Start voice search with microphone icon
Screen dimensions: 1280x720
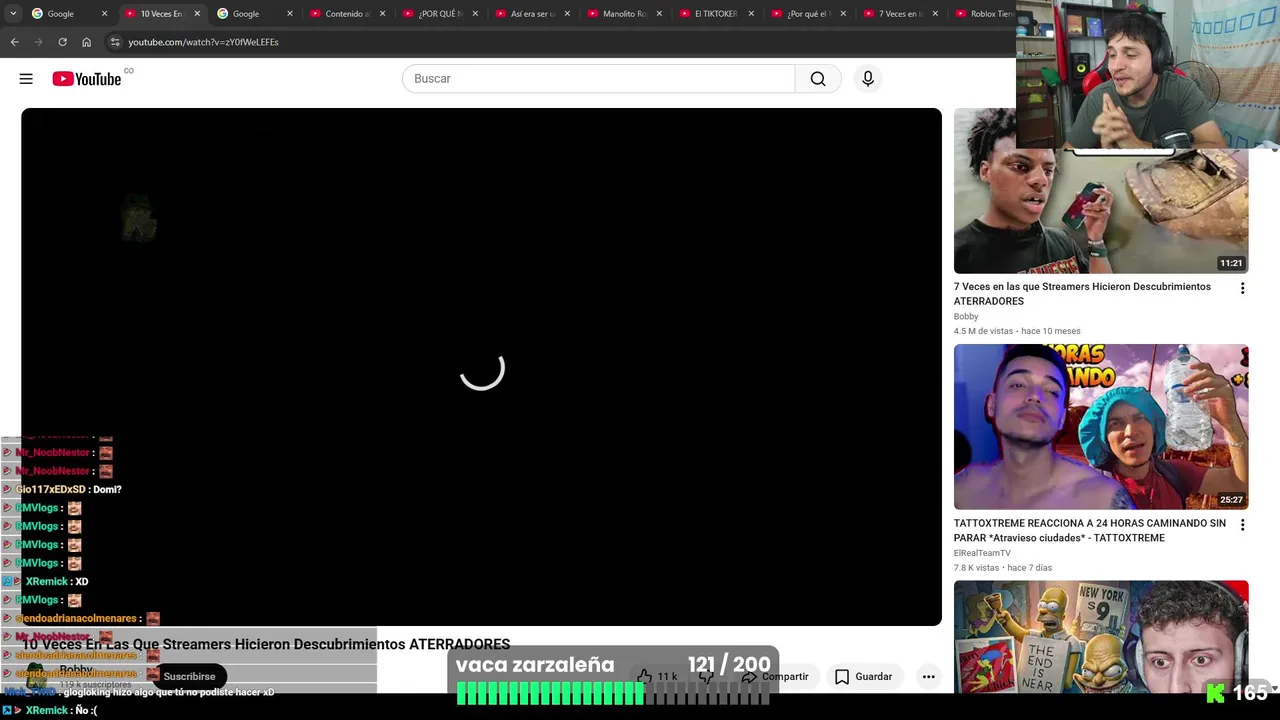(x=868, y=79)
